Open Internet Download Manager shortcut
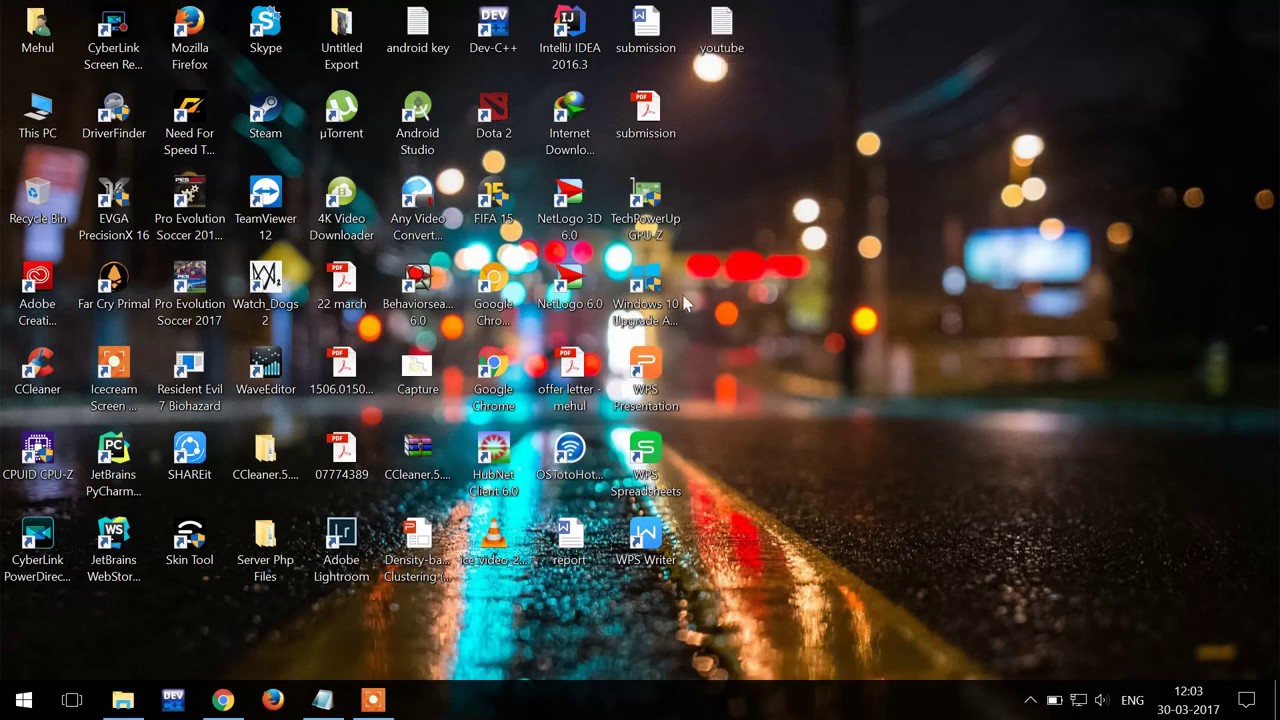This screenshot has height=720, width=1280. pos(569,124)
